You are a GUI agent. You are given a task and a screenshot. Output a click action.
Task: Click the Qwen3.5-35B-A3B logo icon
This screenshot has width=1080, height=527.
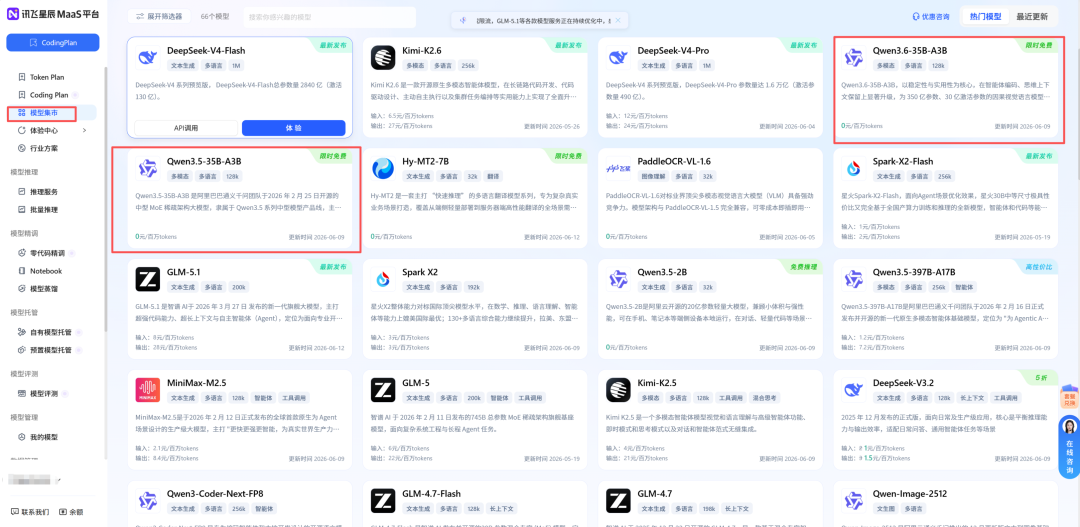coord(147,169)
